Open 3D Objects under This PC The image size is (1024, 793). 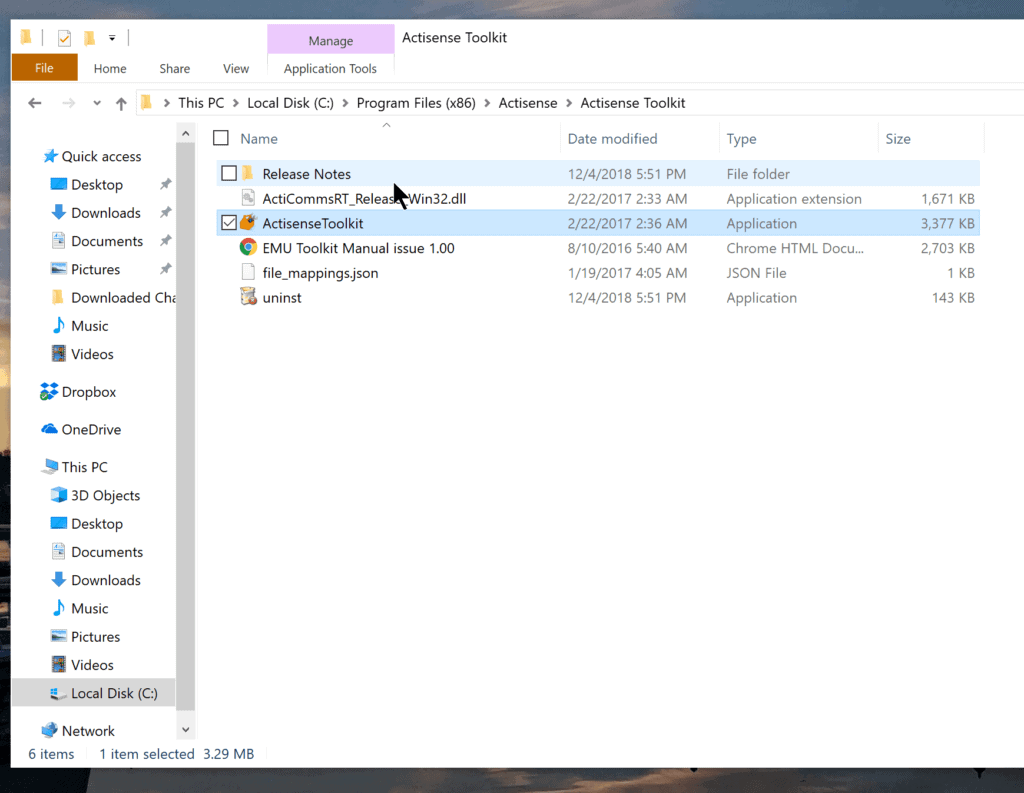click(x=105, y=495)
